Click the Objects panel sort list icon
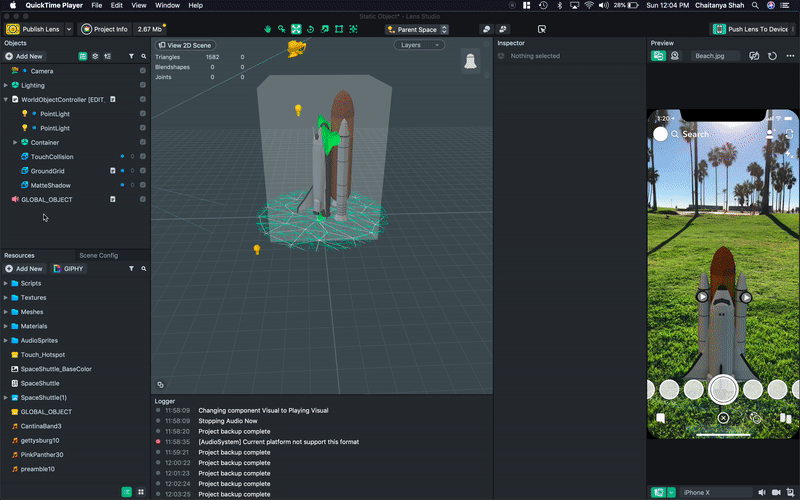Viewport: 800px width, 500px height. [x=107, y=56]
